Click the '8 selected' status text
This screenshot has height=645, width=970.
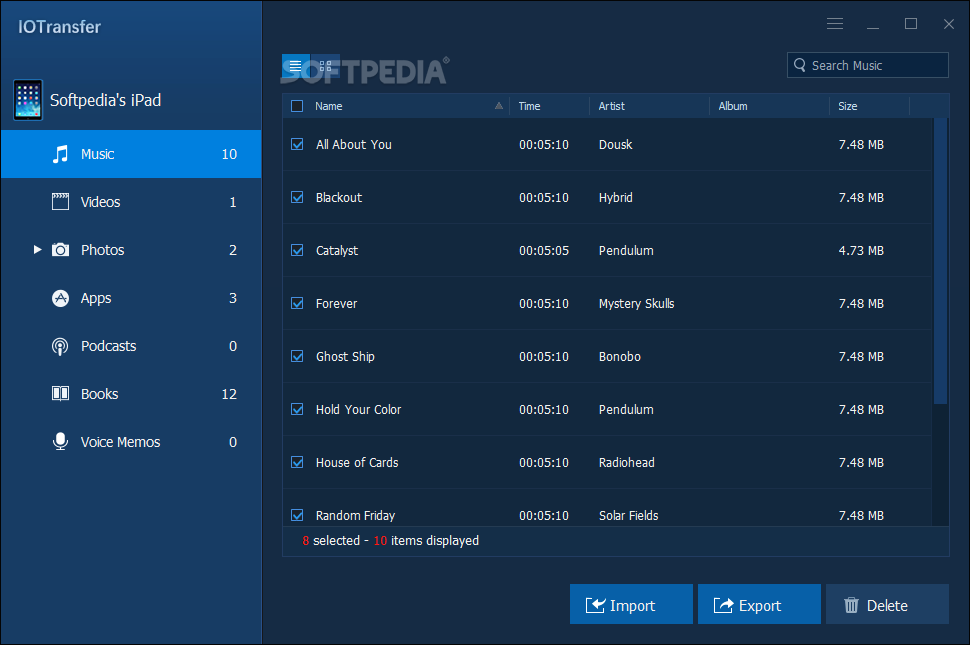pyautogui.click(x=331, y=540)
